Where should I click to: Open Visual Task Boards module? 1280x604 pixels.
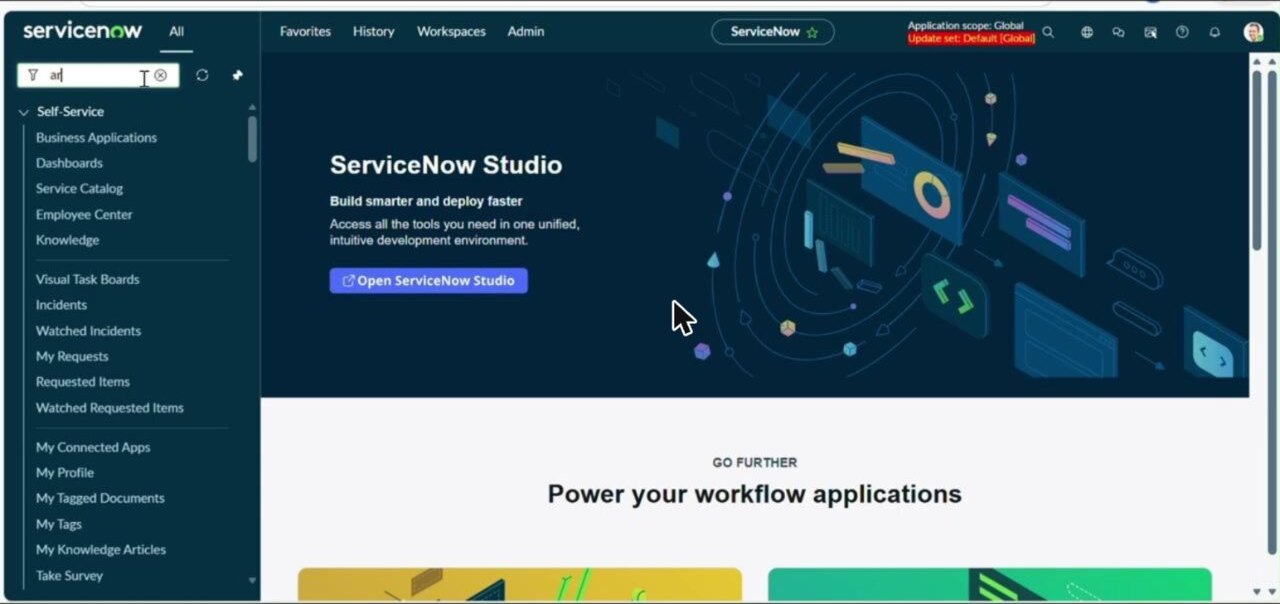(87, 280)
